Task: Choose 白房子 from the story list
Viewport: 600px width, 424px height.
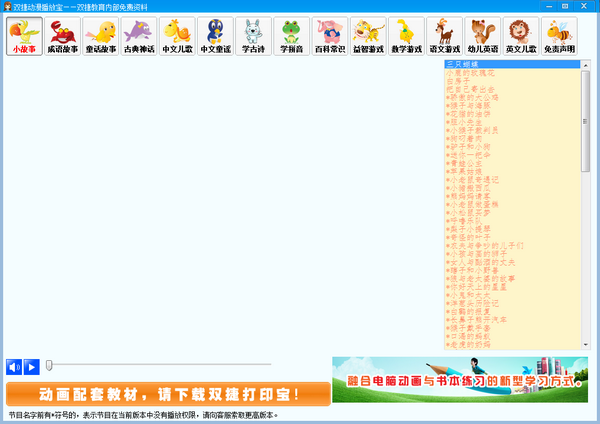Action: point(512,81)
